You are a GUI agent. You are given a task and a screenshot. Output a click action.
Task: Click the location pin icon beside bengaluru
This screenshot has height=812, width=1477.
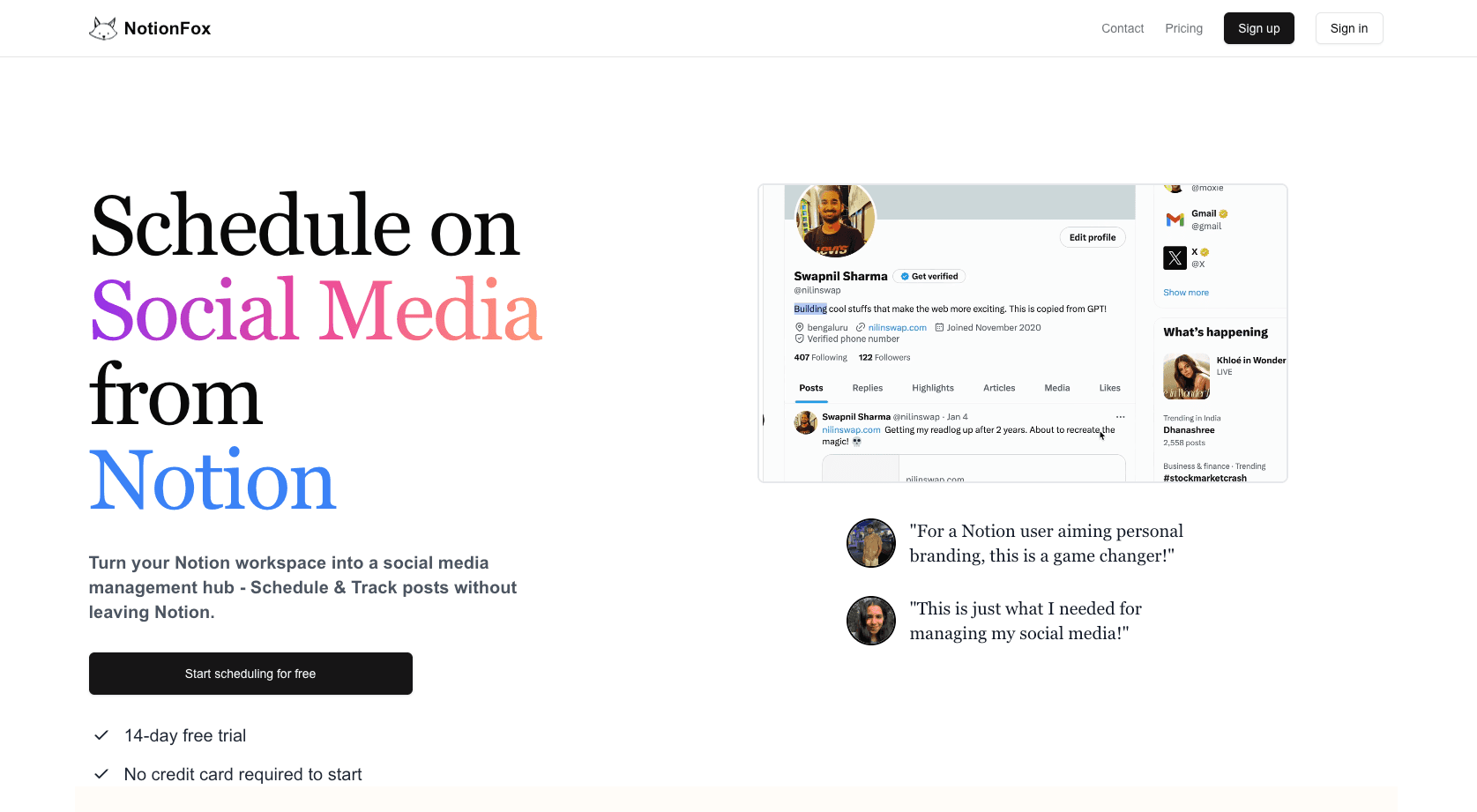800,327
